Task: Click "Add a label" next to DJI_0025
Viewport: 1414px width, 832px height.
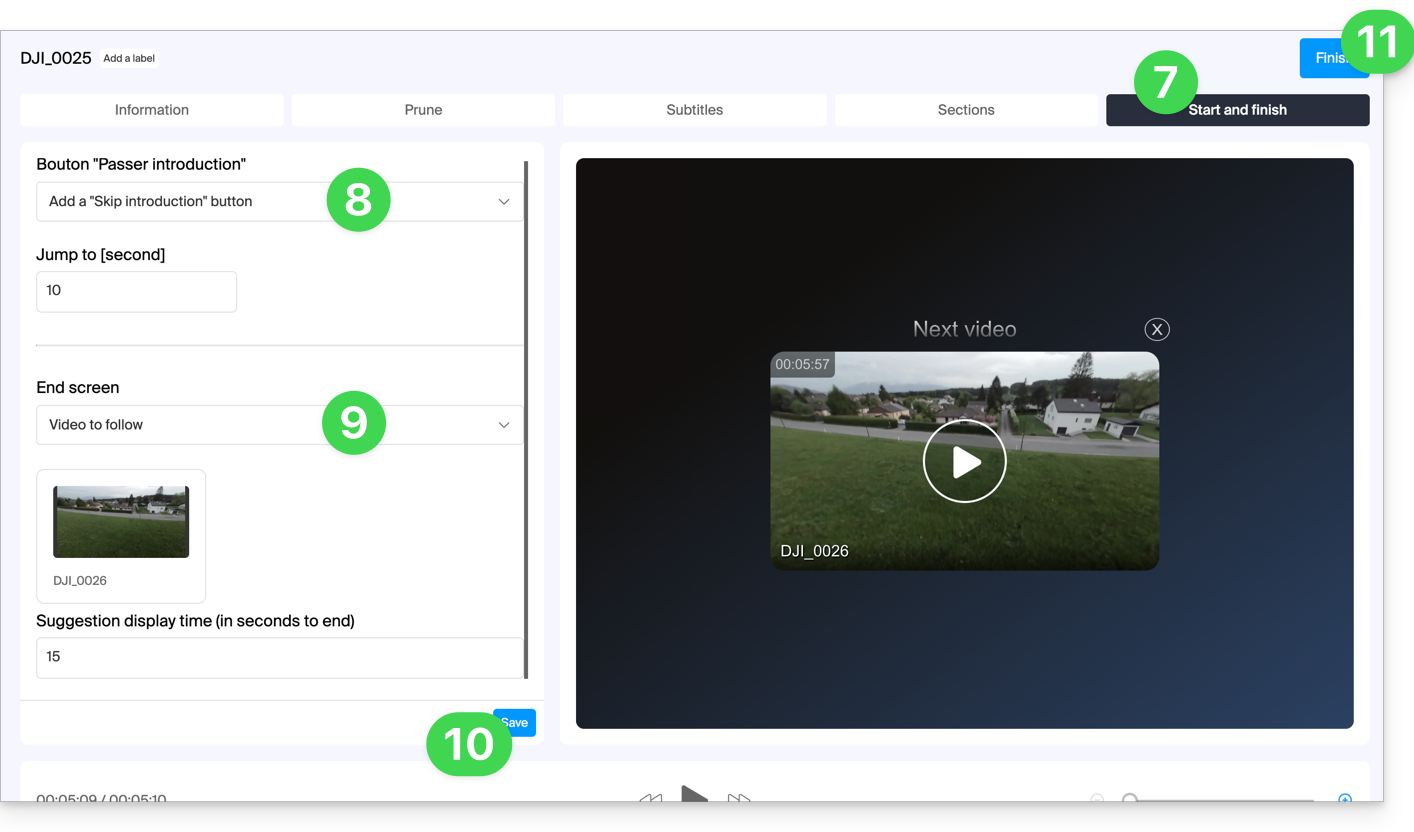Action: tap(129, 58)
